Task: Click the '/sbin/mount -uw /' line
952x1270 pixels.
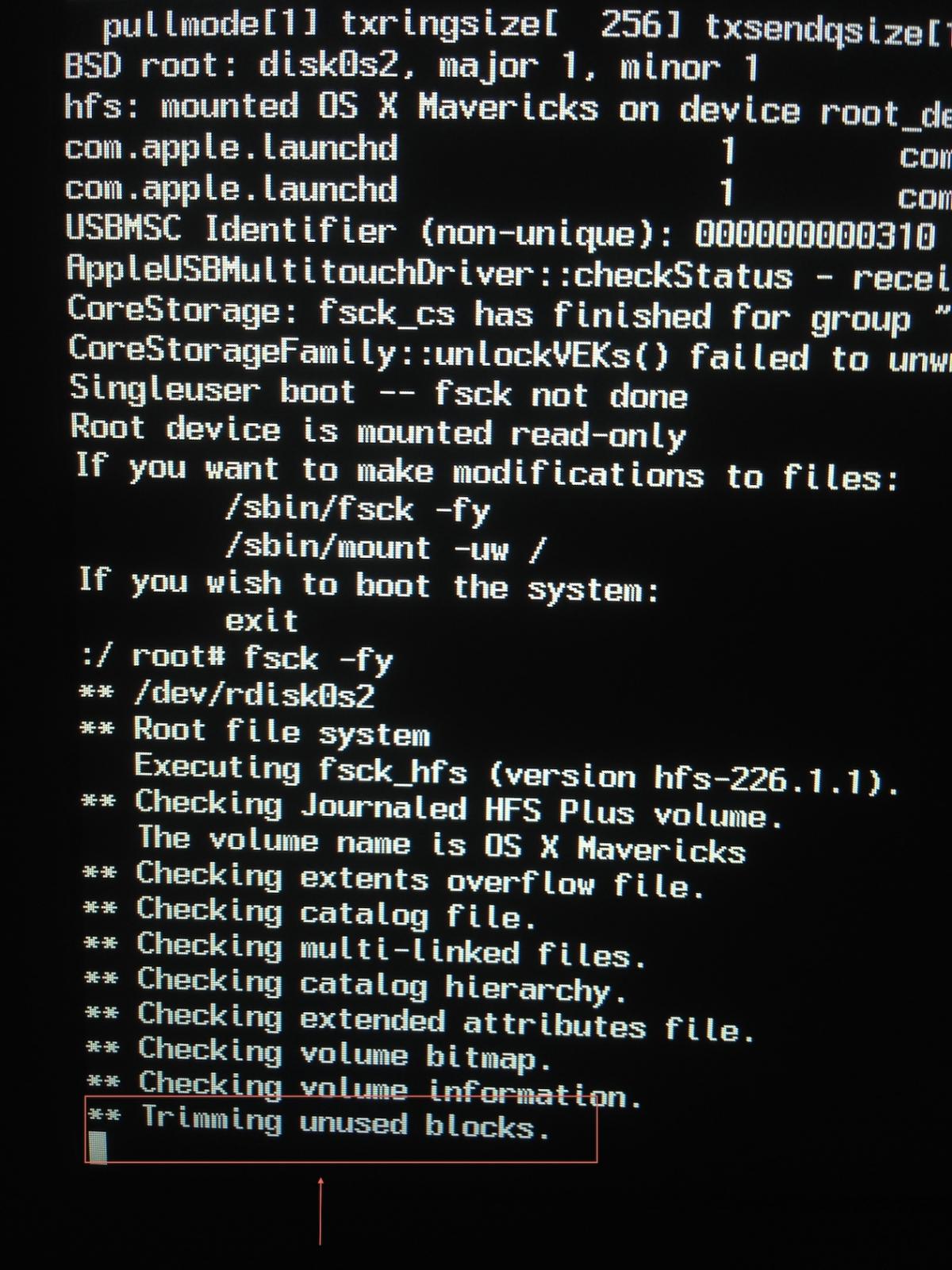Action: coord(386,548)
